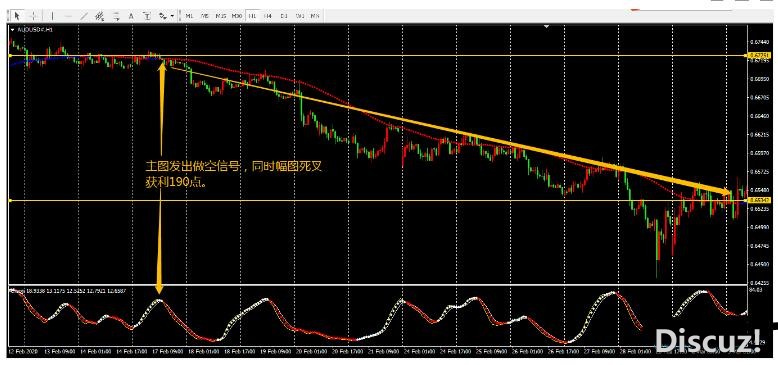Switch chart to M5 timeframe

point(204,15)
